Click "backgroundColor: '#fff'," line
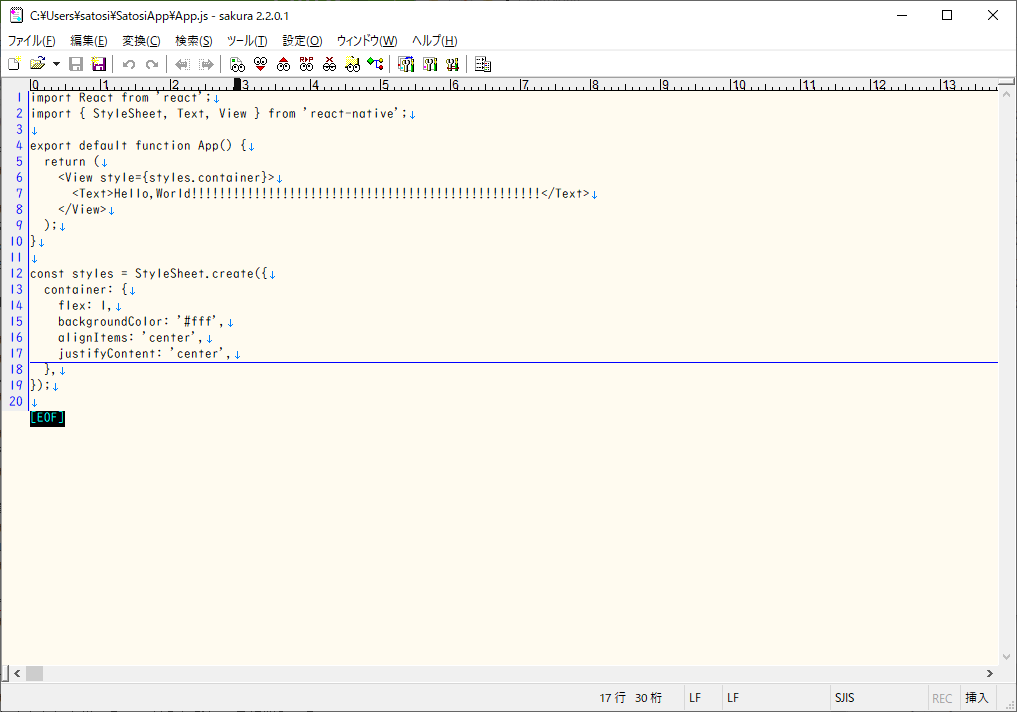This screenshot has height=712, width=1017. click(141, 321)
